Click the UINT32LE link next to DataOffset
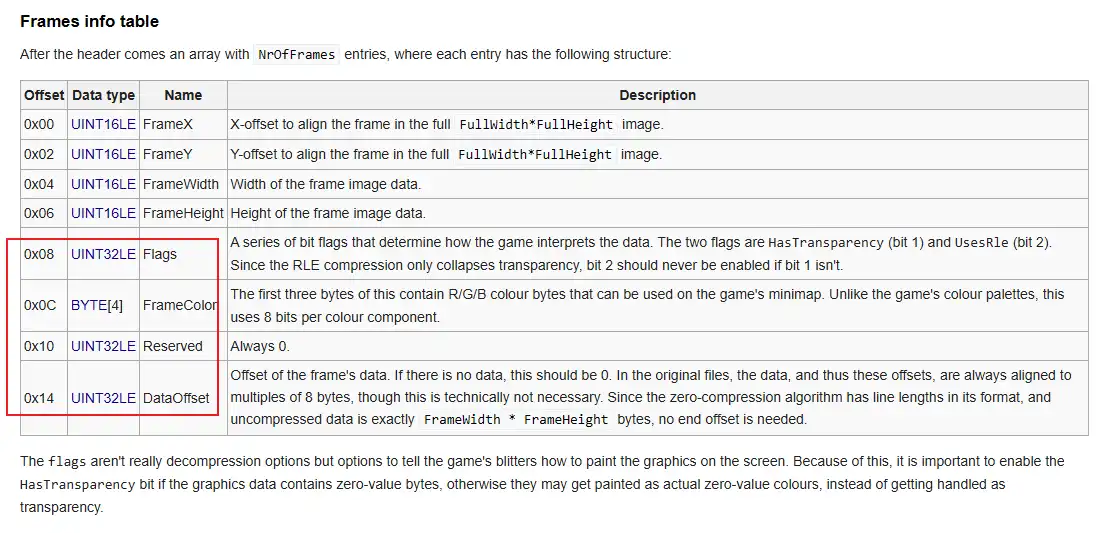 (x=103, y=398)
